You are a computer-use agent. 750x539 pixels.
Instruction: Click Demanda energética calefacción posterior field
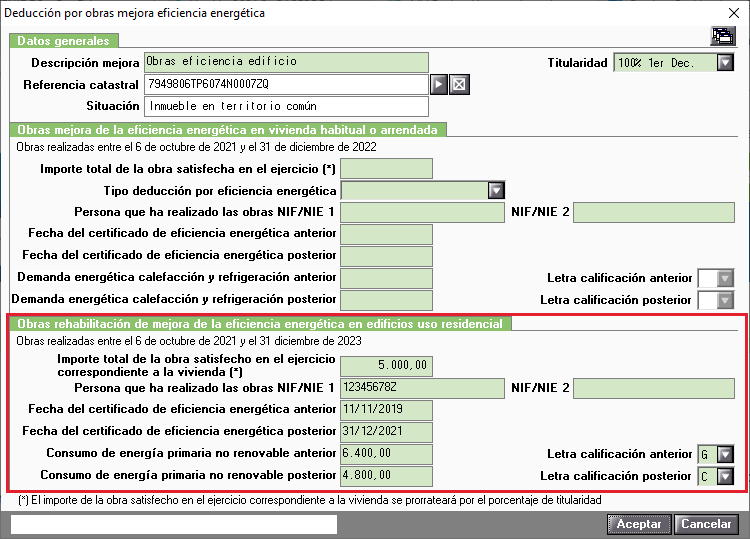point(386,300)
